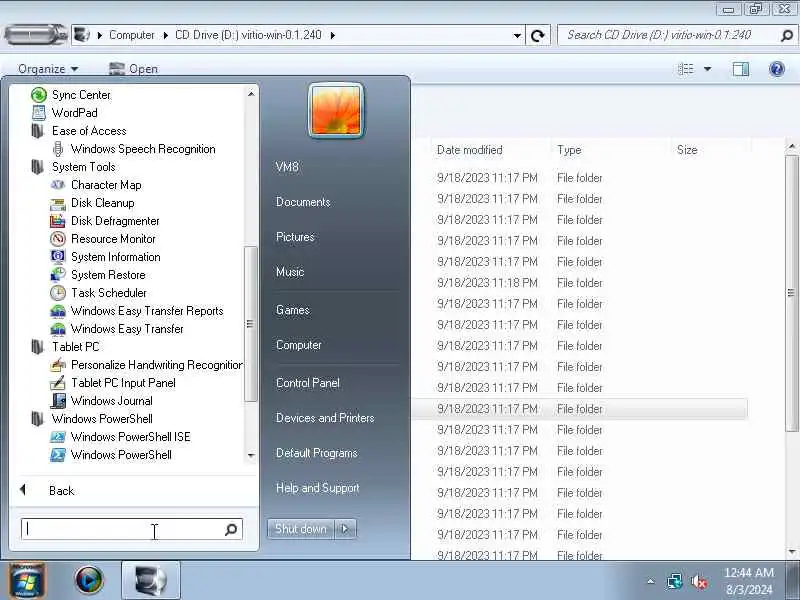
Task: Click the user account picture
Action: (336, 110)
